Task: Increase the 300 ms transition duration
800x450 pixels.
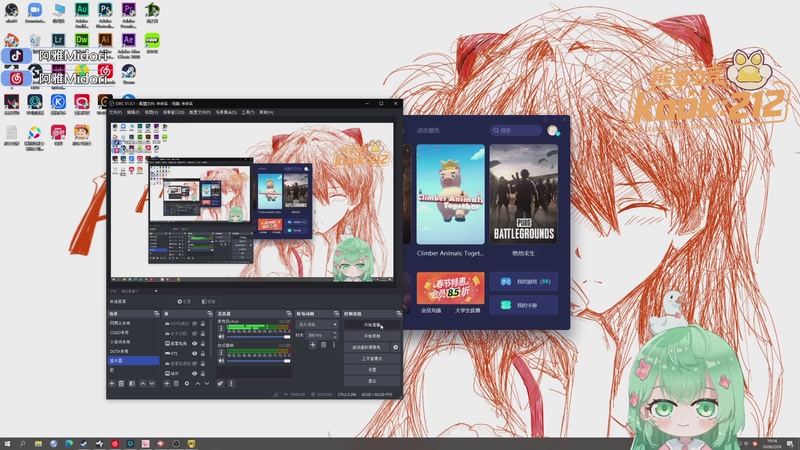Action: click(335, 333)
